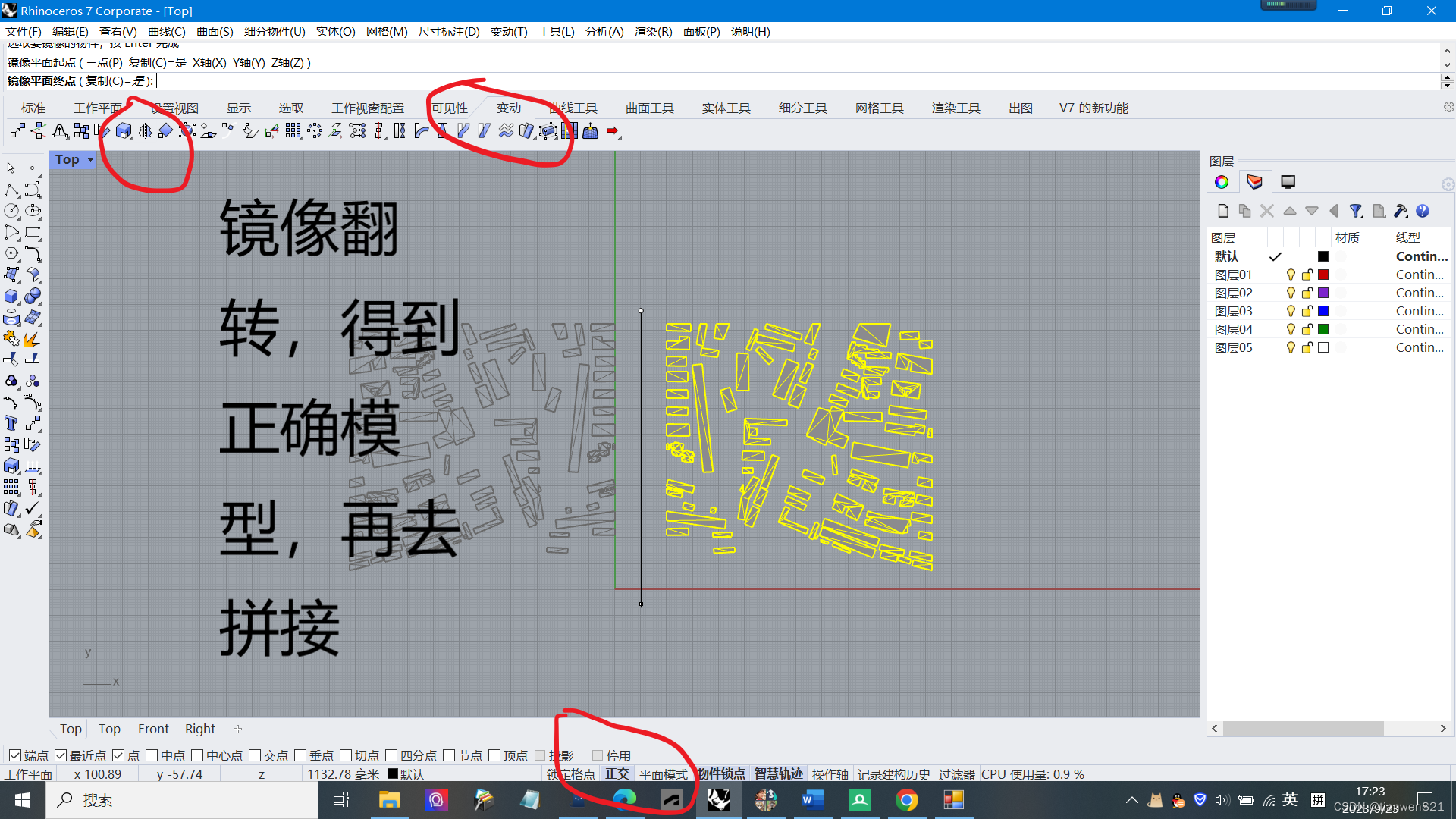This screenshot has height=819, width=1456.
Task: Open the 变动(T) menu
Action: tap(508, 31)
